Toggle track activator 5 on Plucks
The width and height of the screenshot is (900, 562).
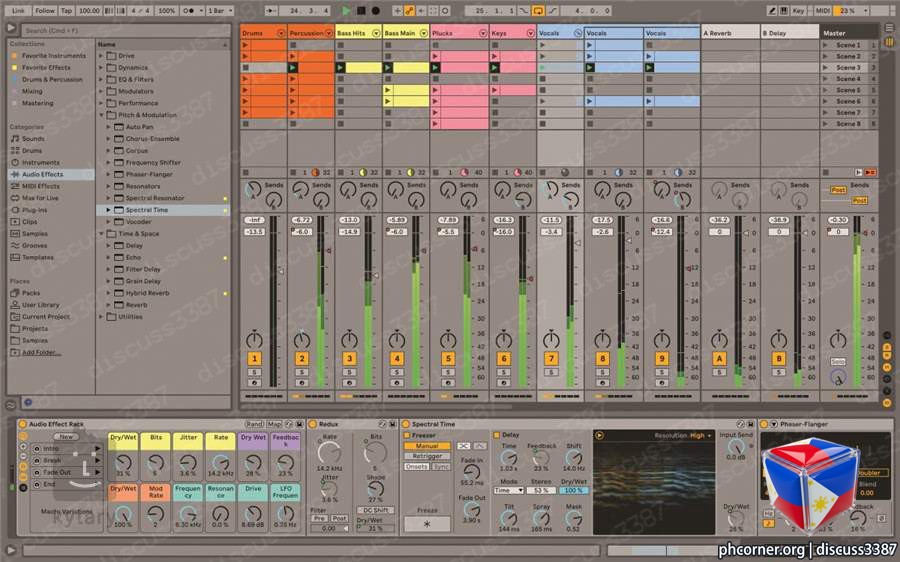coord(448,359)
